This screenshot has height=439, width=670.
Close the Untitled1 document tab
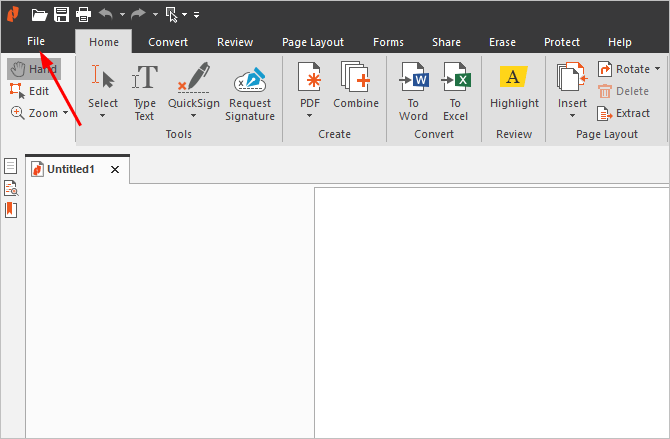click(x=115, y=170)
